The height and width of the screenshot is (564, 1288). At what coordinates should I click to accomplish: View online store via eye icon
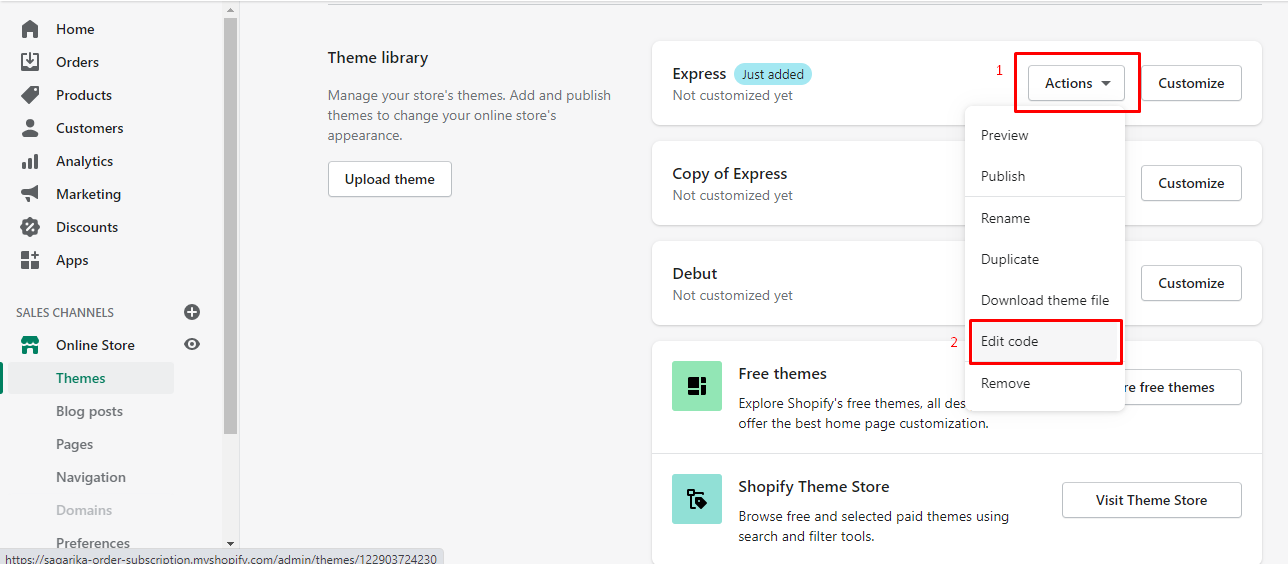(x=192, y=344)
